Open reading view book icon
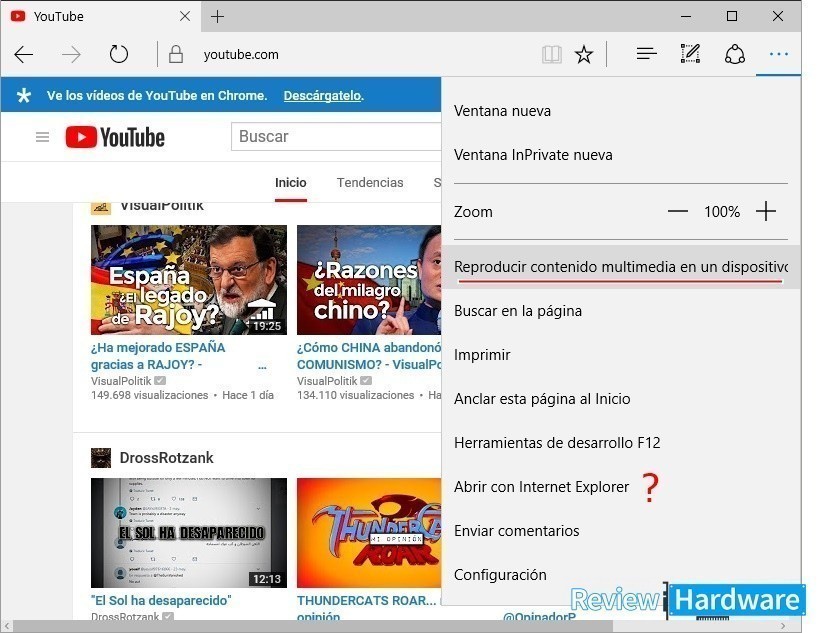The width and height of the screenshot is (819, 633). click(x=552, y=54)
